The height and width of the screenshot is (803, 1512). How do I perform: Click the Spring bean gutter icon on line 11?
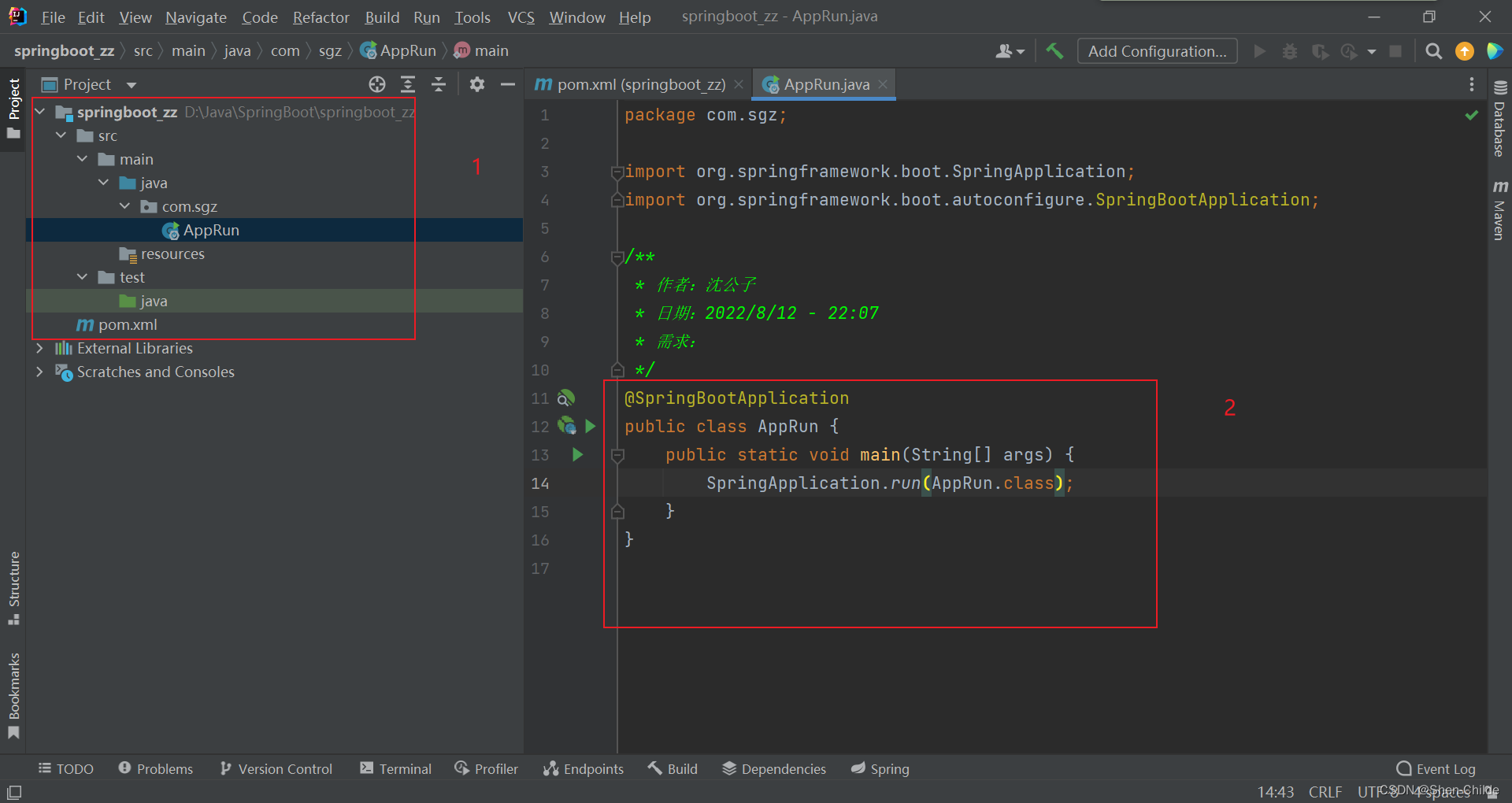pyautogui.click(x=566, y=398)
